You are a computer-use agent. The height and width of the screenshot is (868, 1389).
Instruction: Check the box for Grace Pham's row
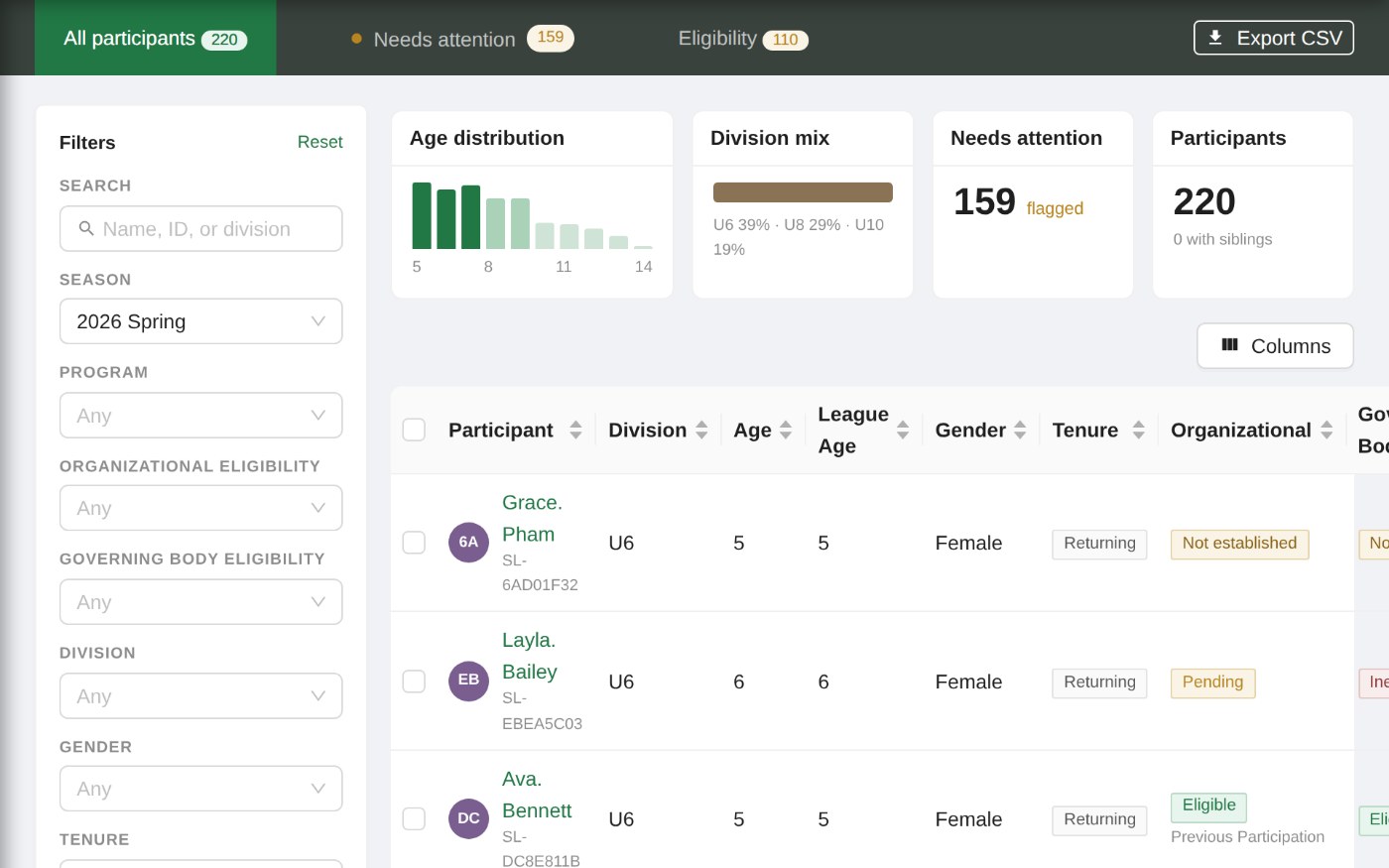pyautogui.click(x=414, y=543)
